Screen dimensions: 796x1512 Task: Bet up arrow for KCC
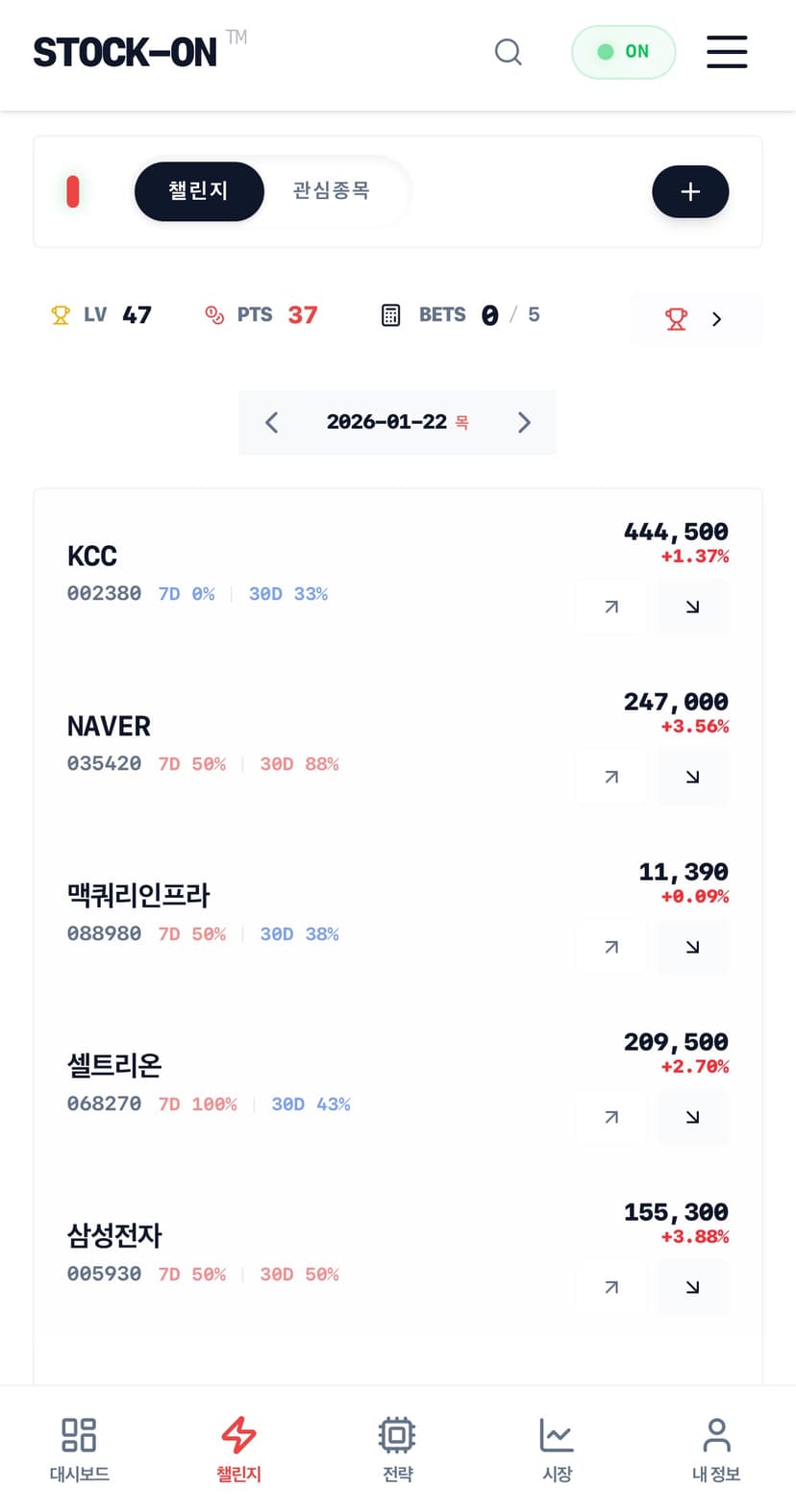pyautogui.click(x=611, y=607)
